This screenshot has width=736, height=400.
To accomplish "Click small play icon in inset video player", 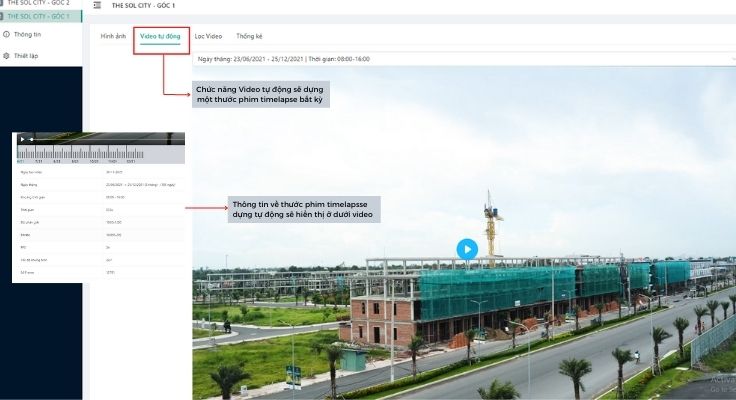I will [x=22, y=139].
